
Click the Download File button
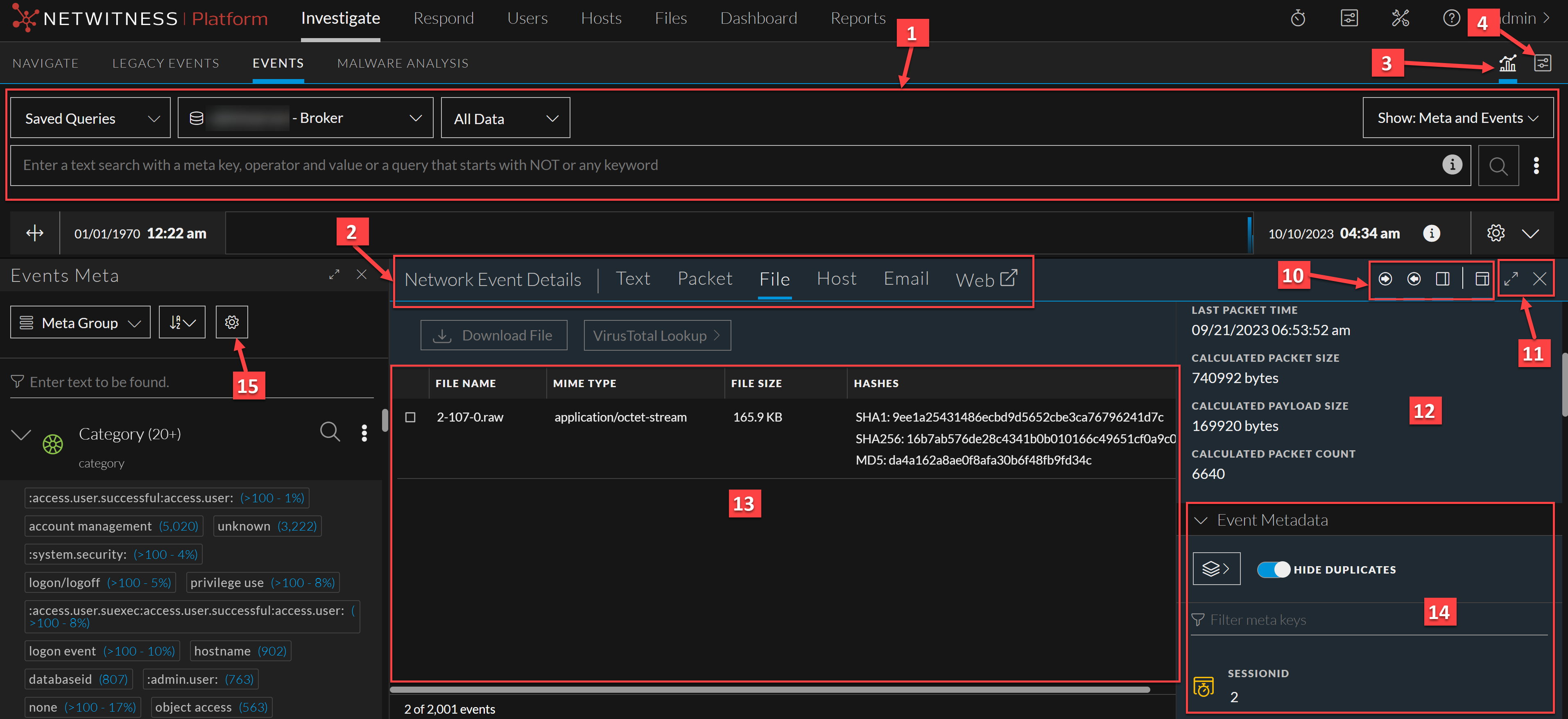pos(493,336)
